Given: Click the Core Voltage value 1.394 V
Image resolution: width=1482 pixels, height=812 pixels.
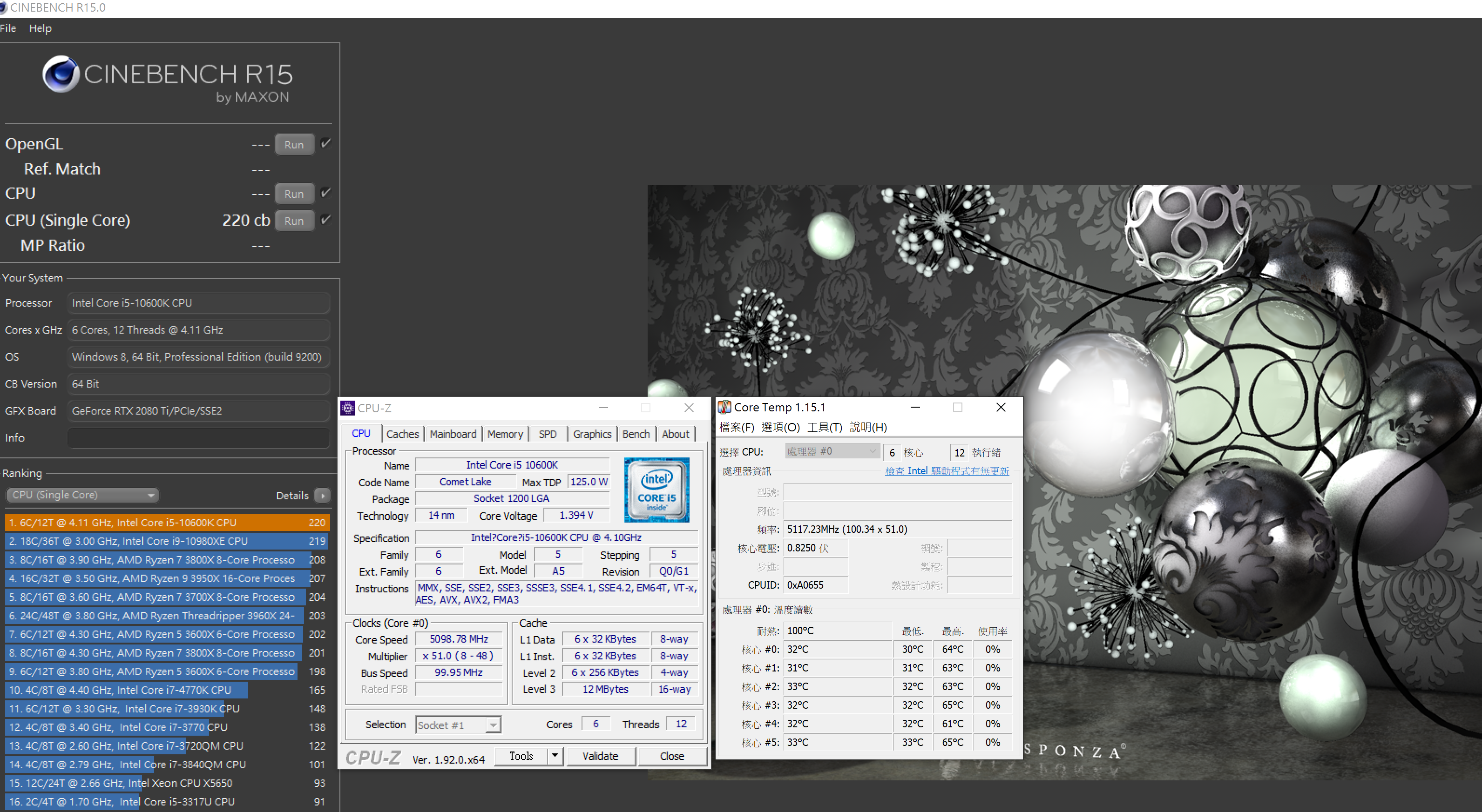Looking at the screenshot, I should pyautogui.click(x=576, y=515).
